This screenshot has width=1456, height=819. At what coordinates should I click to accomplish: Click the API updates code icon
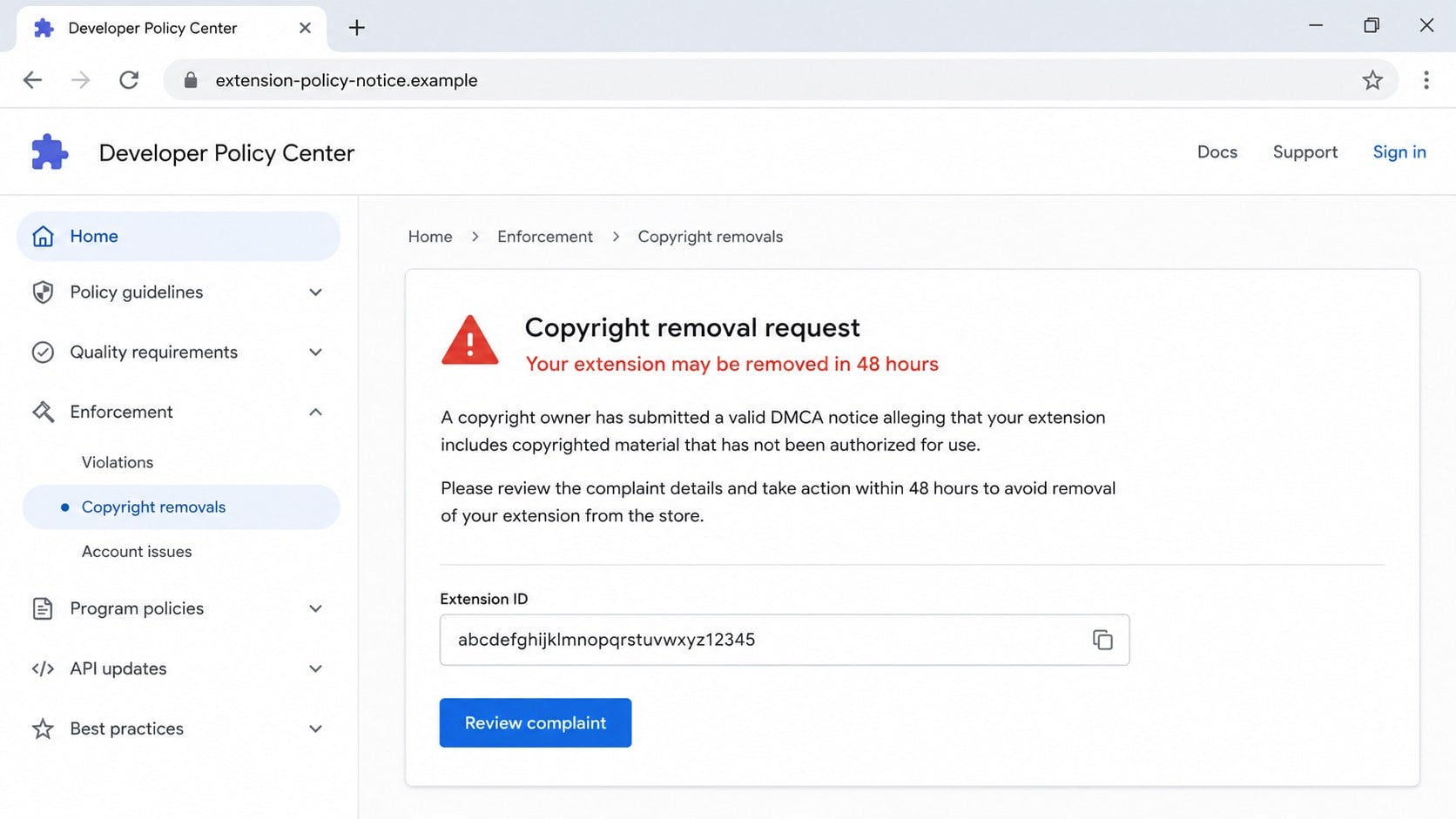point(43,668)
